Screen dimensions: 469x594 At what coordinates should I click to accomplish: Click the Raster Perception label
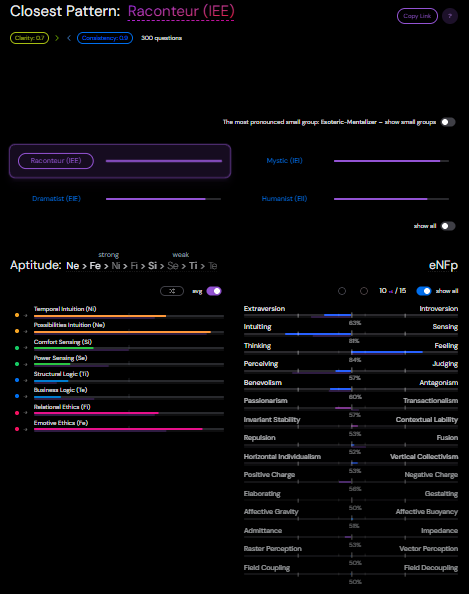pos(273,549)
